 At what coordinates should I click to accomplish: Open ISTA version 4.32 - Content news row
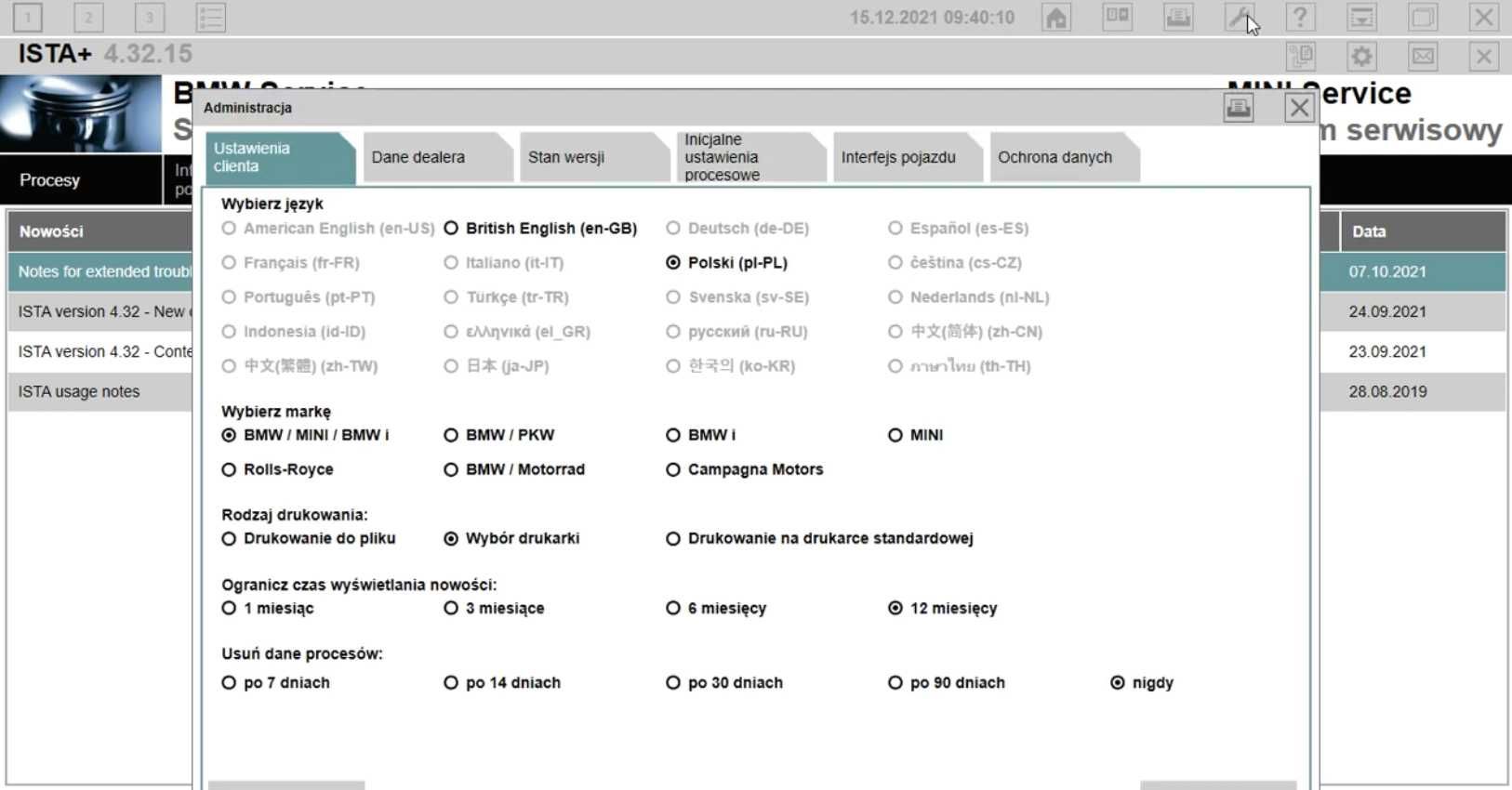click(100, 351)
